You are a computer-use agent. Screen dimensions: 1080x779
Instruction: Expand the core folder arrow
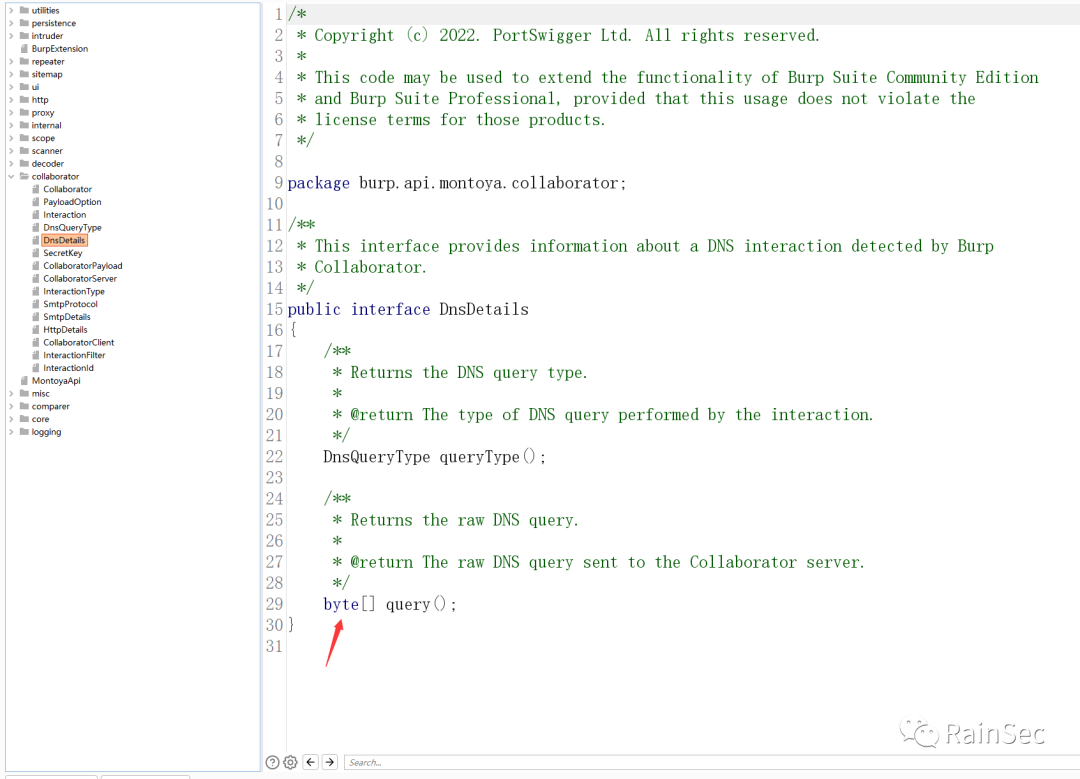(x=11, y=419)
